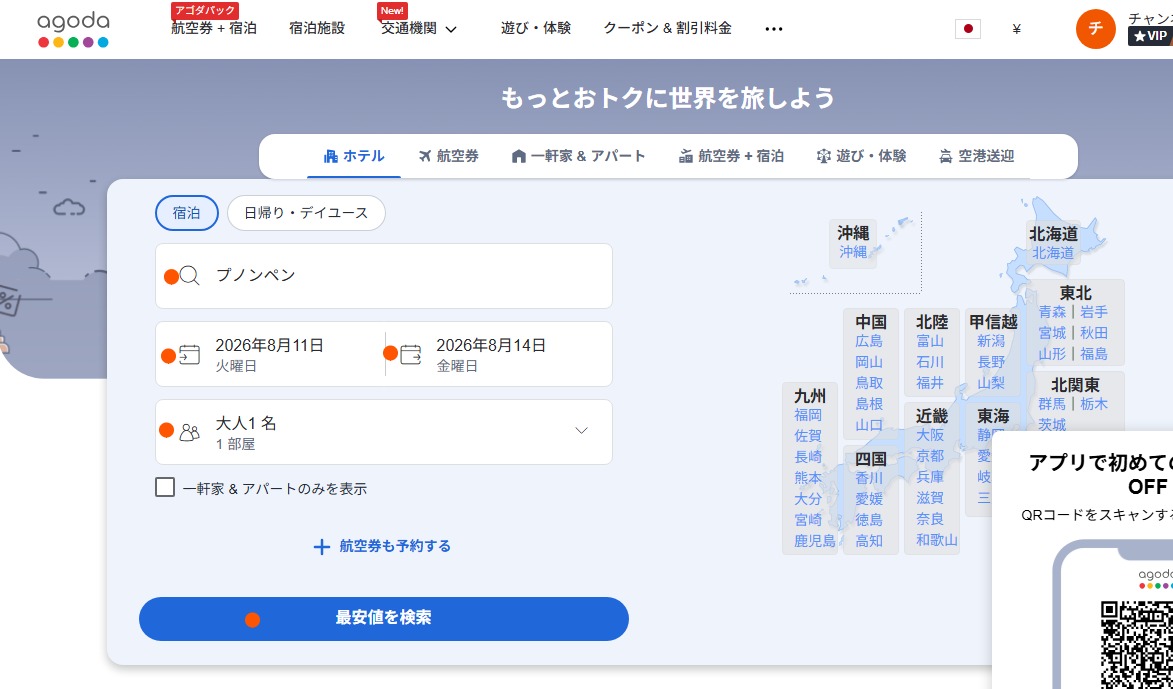
Task: Open the orange チ profile avatar
Action: (1095, 29)
